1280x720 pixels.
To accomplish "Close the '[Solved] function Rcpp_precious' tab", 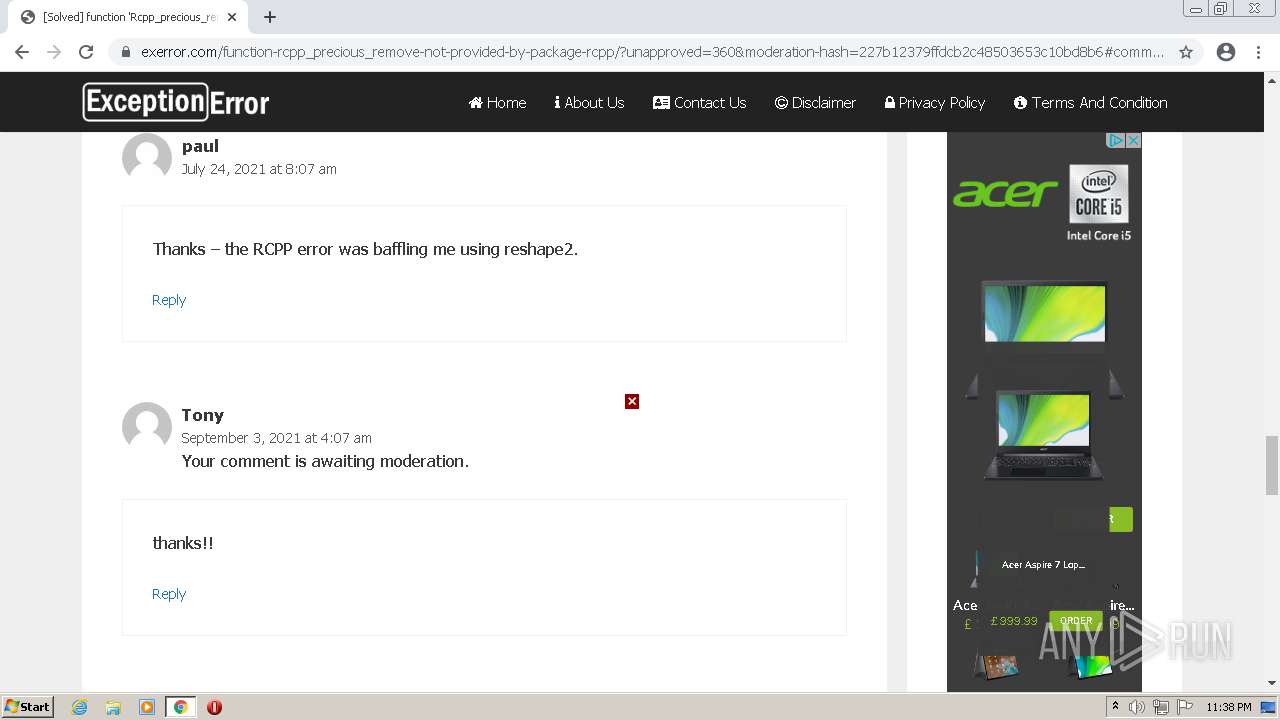I will tap(232, 17).
